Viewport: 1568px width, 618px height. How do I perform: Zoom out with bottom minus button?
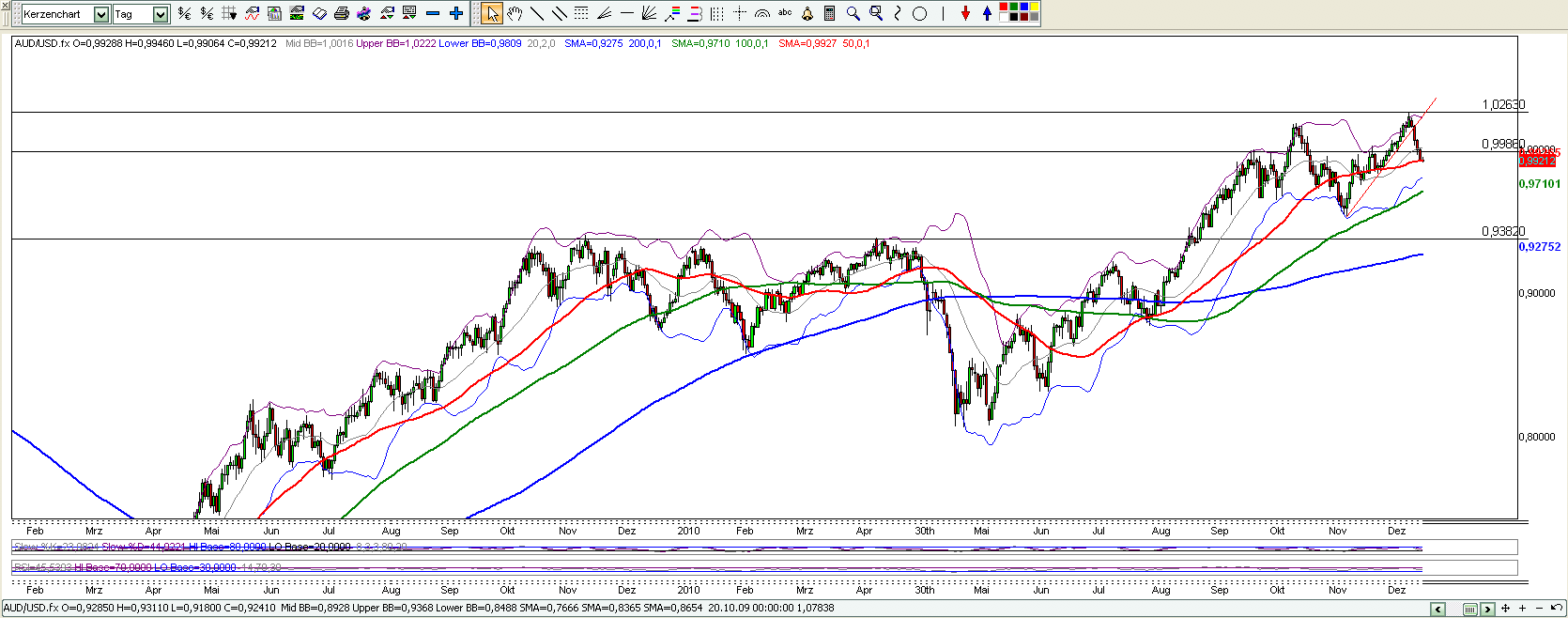click(1539, 609)
